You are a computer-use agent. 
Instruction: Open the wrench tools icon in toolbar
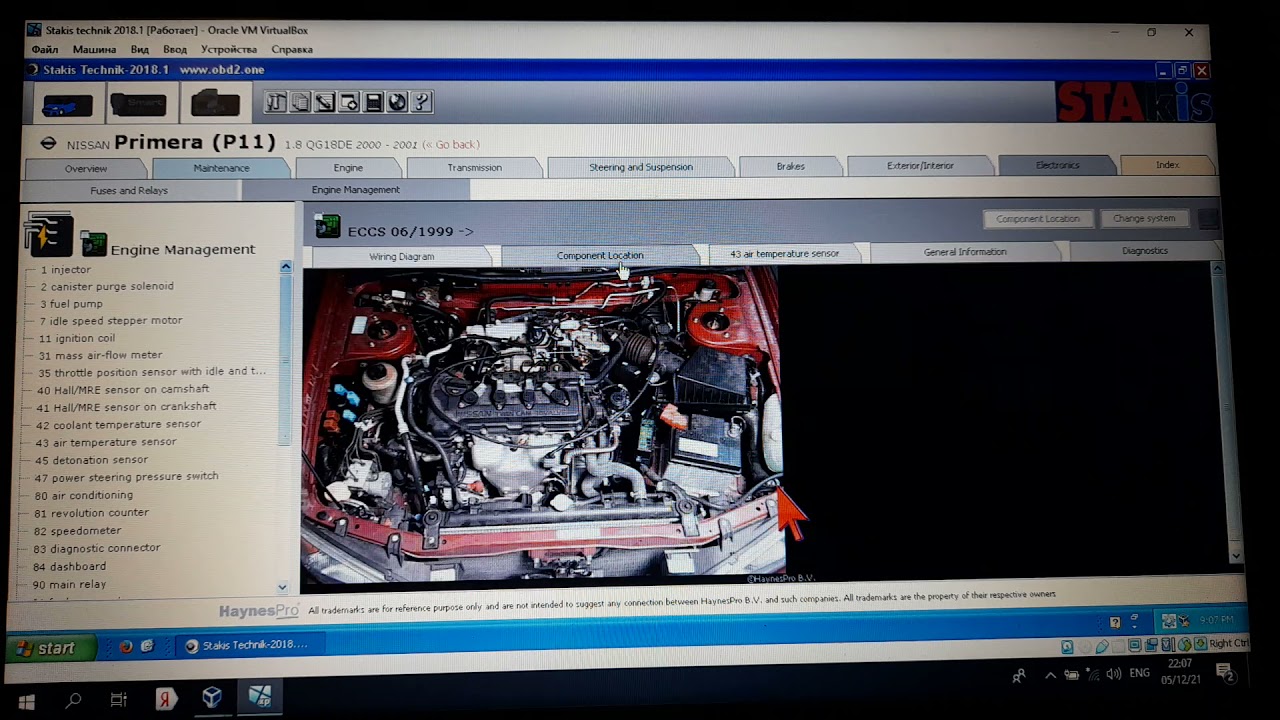276,102
